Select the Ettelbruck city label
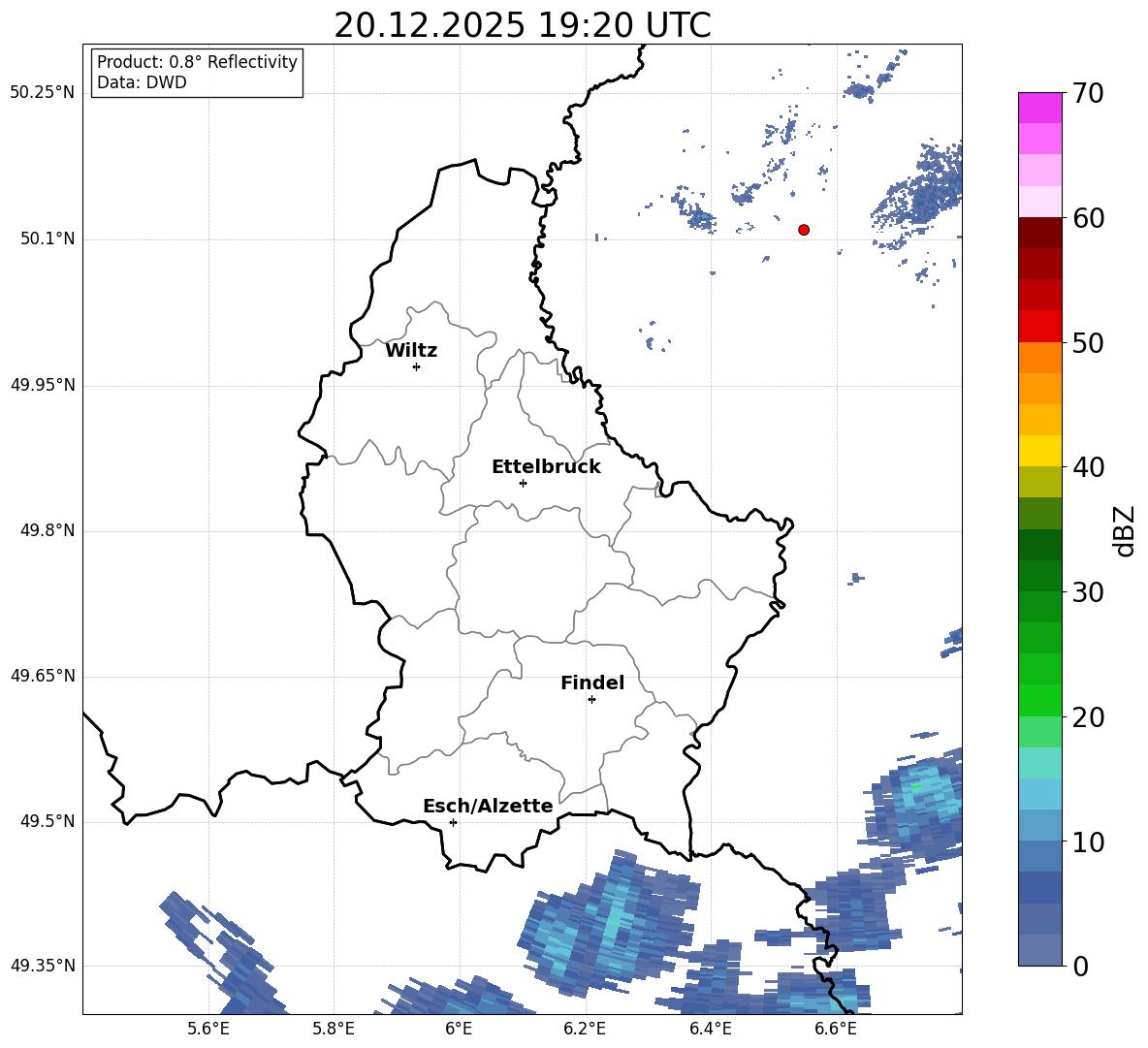Viewport: 1148px width, 1048px height. click(546, 467)
